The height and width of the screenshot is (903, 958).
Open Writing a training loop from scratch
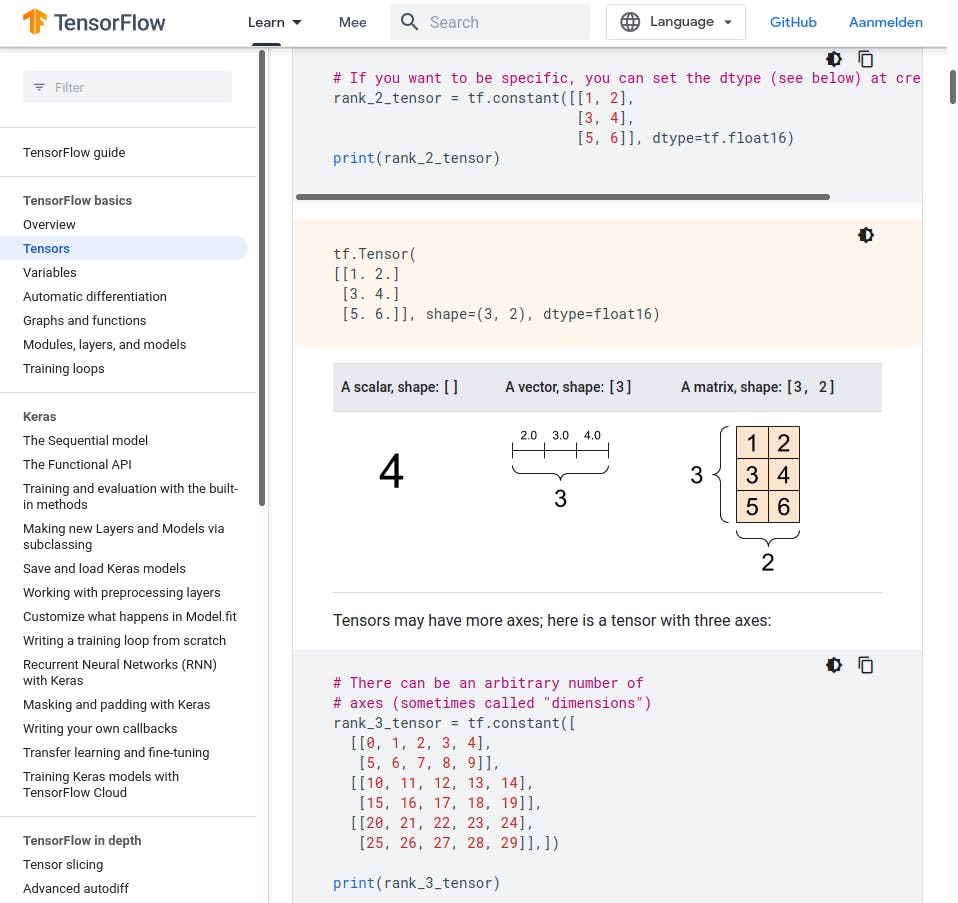(x=125, y=640)
